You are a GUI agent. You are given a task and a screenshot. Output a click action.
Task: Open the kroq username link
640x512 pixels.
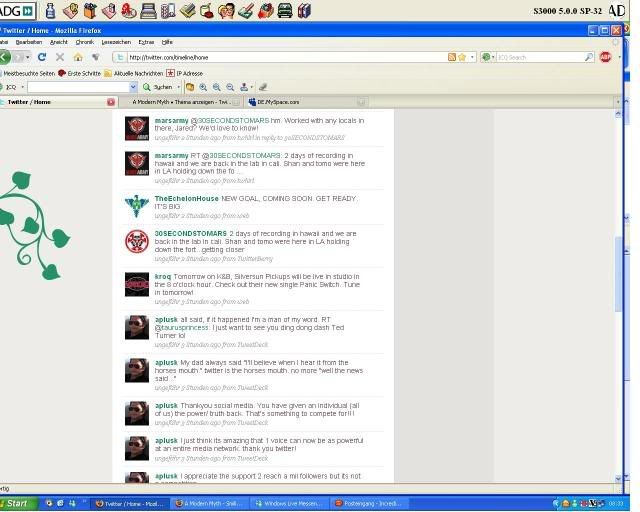click(x=163, y=277)
